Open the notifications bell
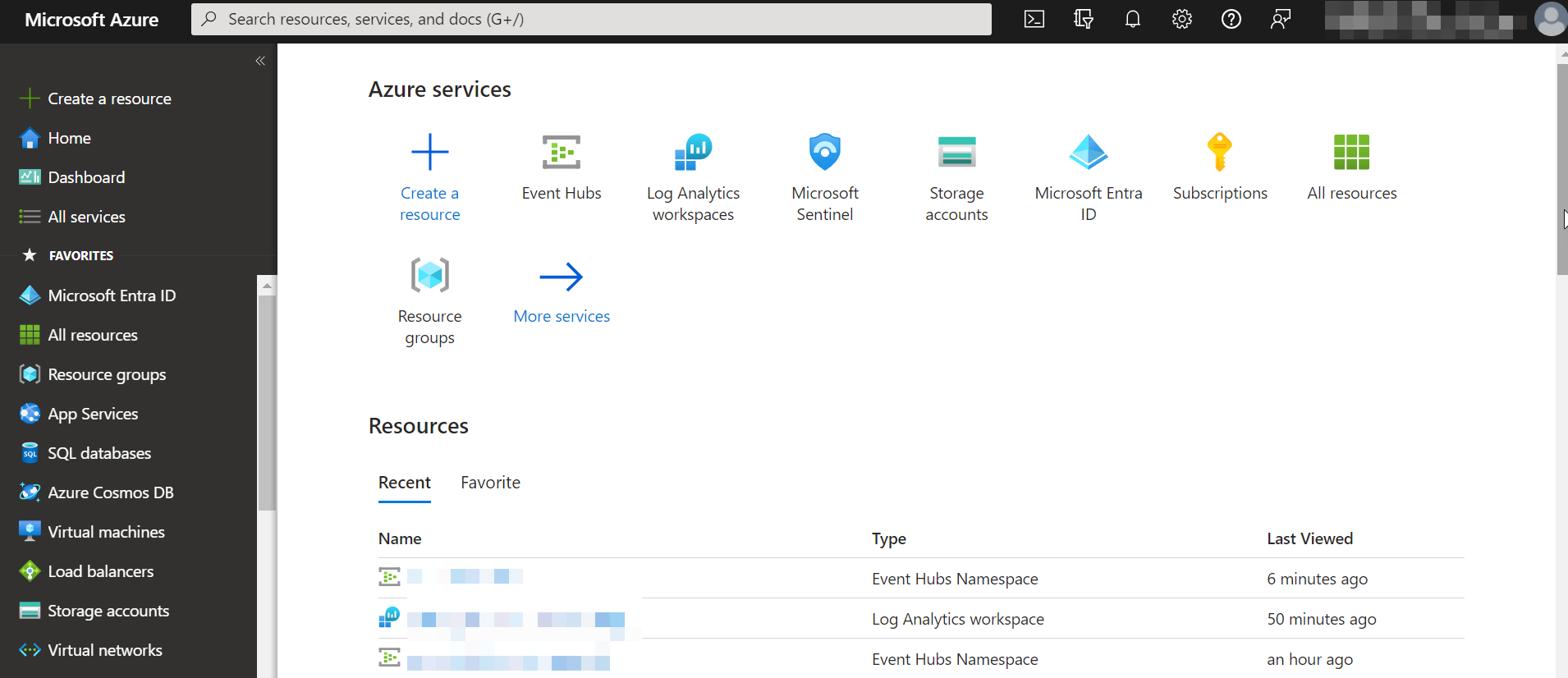This screenshot has width=1568, height=678. pyautogui.click(x=1133, y=19)
